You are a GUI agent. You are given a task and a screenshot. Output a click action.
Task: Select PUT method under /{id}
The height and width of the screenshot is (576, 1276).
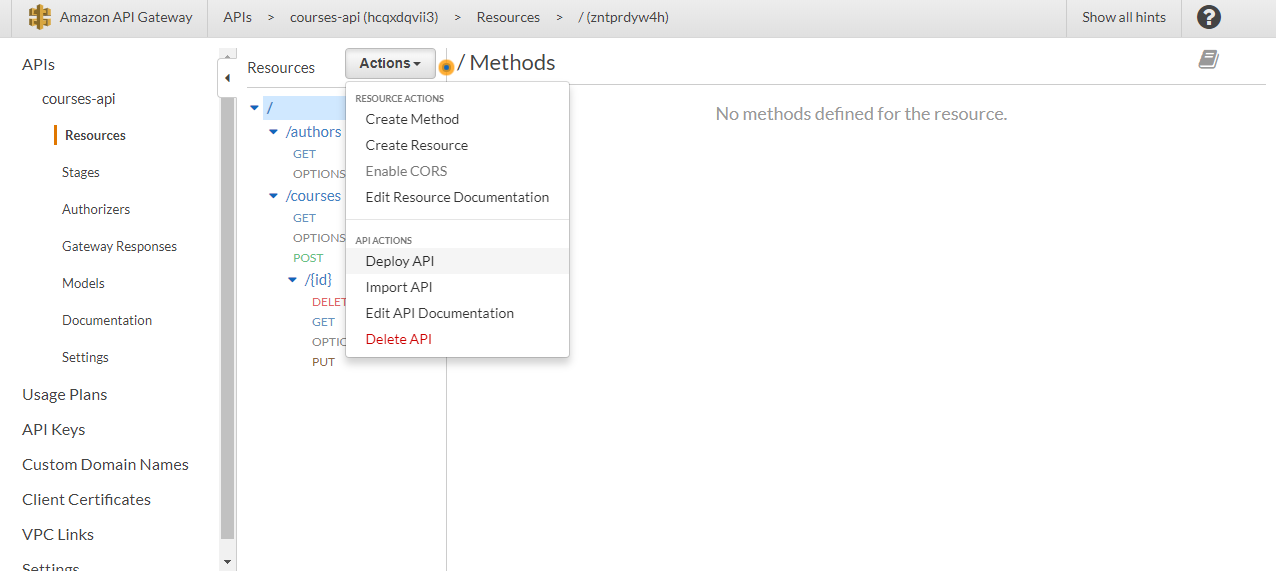point(323,362)
